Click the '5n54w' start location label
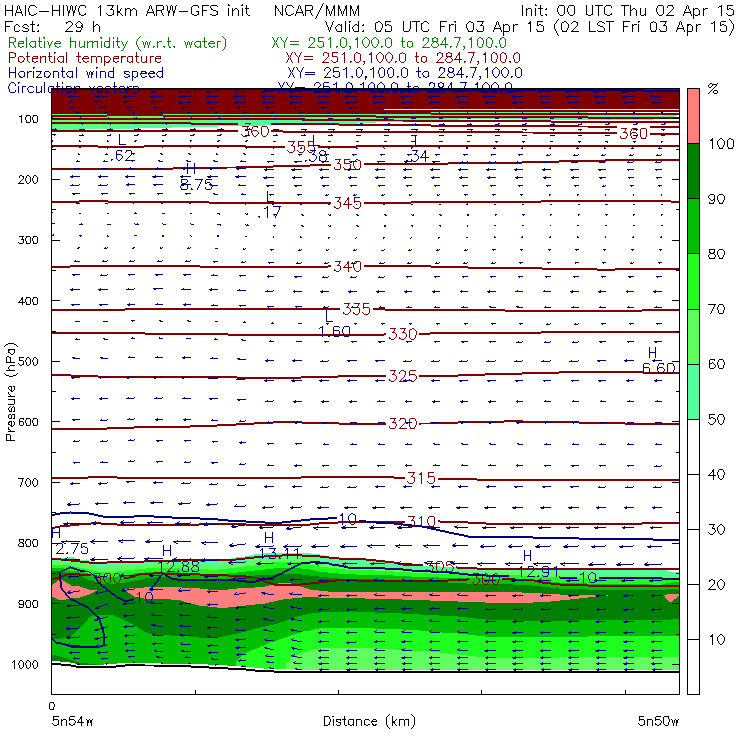This screenshot has height=740, width=740. (x=73, y=721)
